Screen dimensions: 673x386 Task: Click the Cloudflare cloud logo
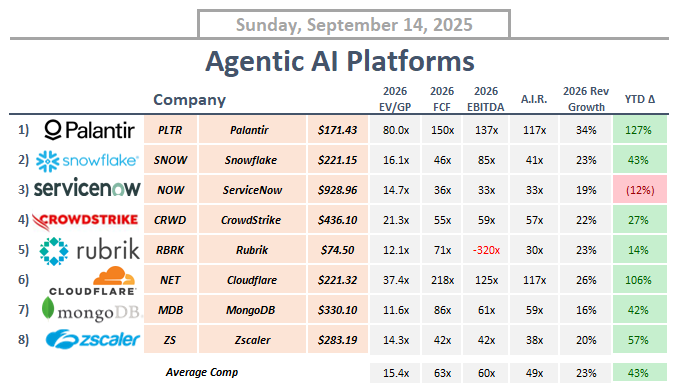[x=114, y=276]
